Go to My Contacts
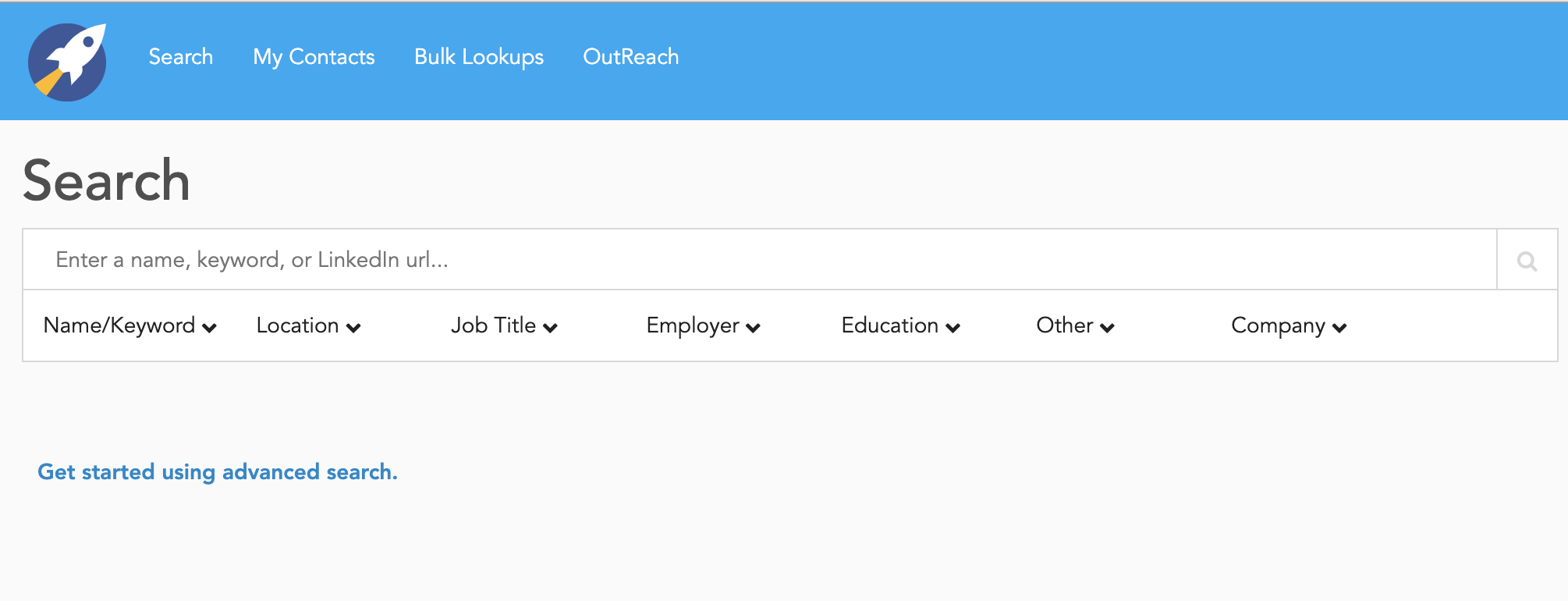 coord(314,57)
